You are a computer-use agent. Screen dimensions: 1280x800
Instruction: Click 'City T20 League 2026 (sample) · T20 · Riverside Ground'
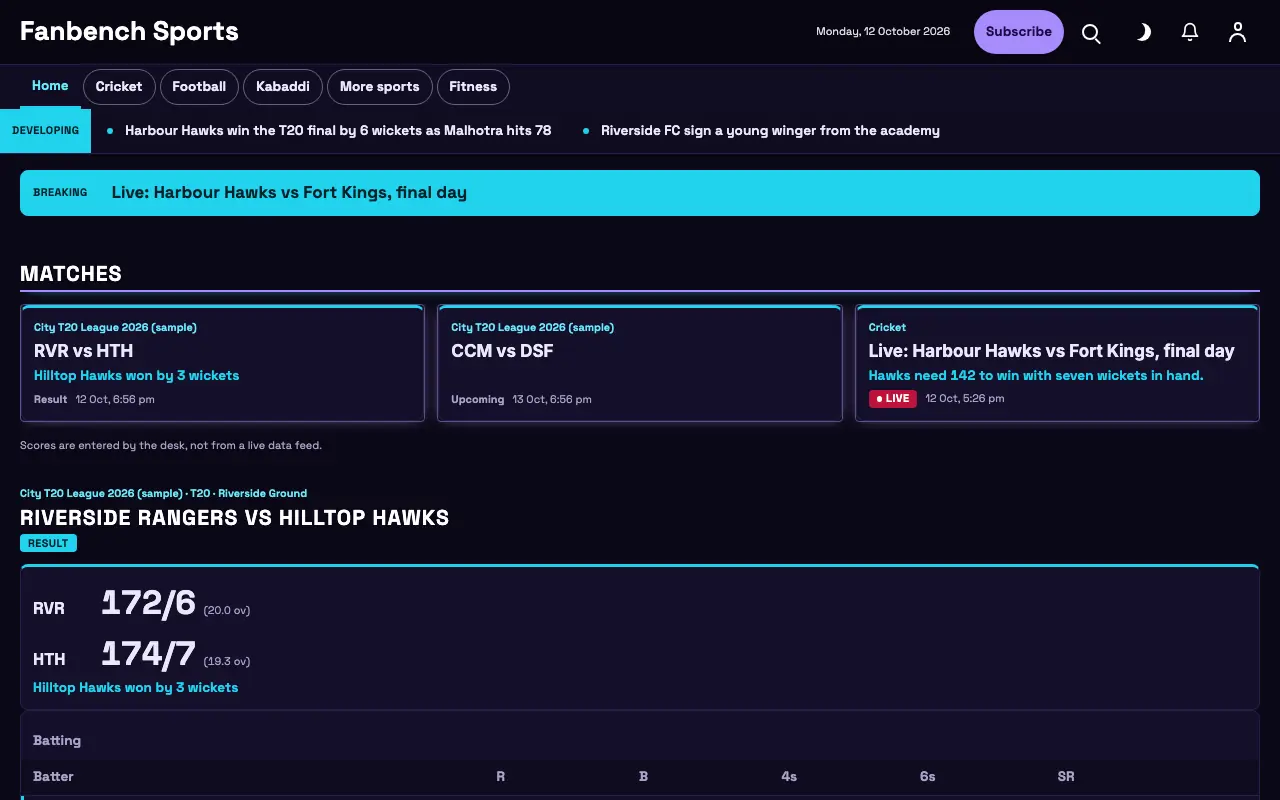click(x=163, y=493)
